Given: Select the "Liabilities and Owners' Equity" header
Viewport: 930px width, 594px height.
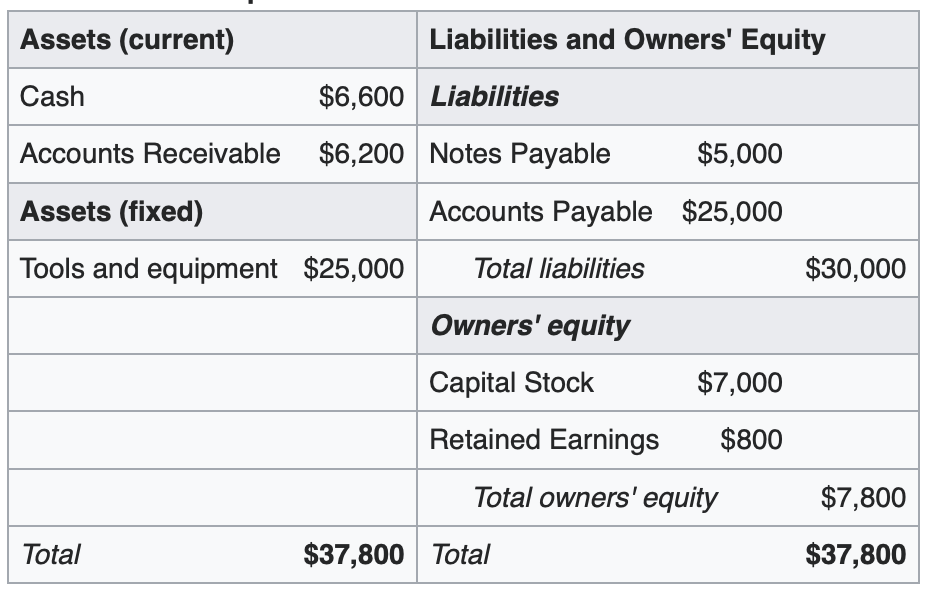Looking at the screenshot, I should click(627, 40).
